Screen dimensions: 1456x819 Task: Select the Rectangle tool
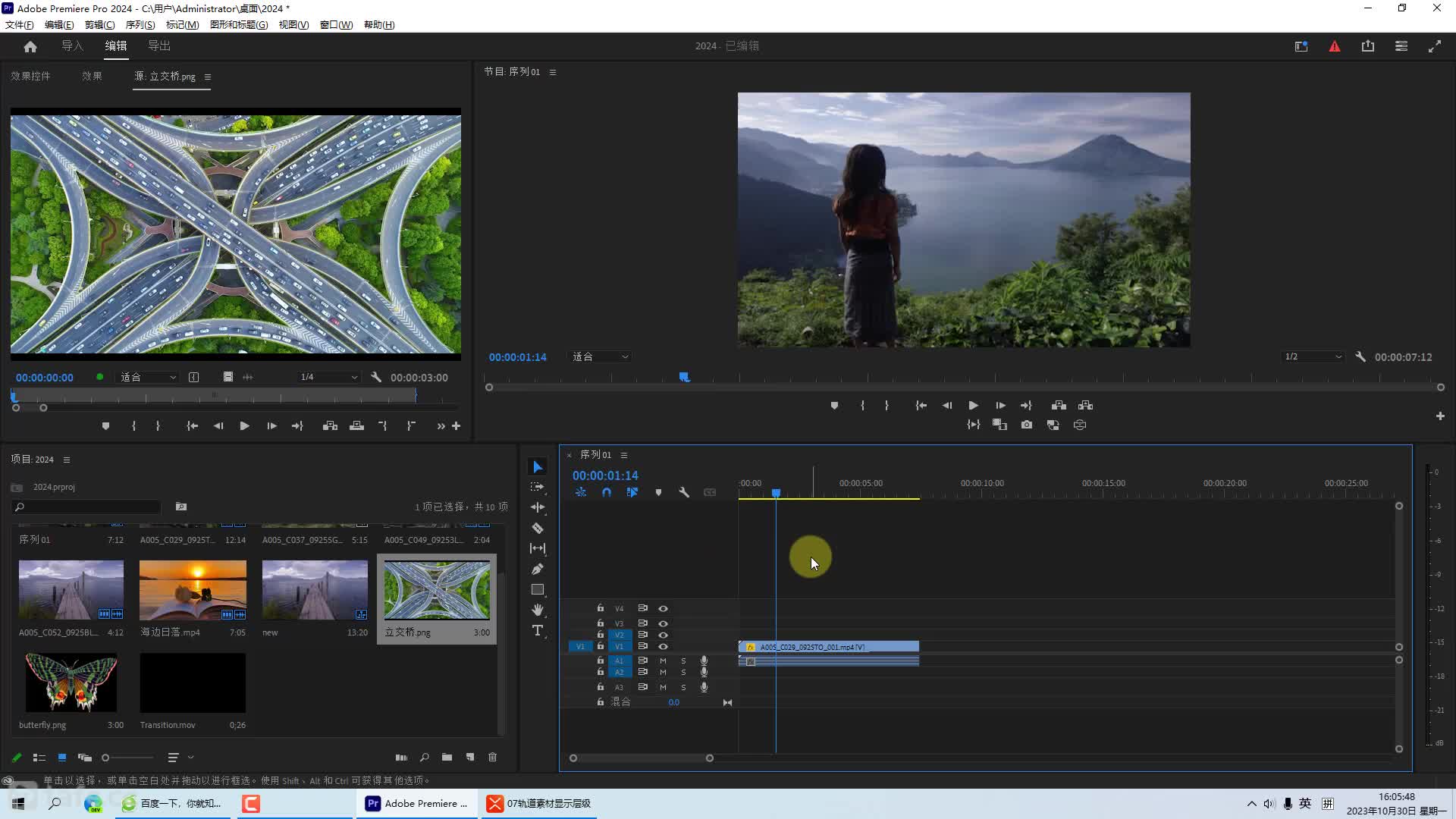click(538, 589)
